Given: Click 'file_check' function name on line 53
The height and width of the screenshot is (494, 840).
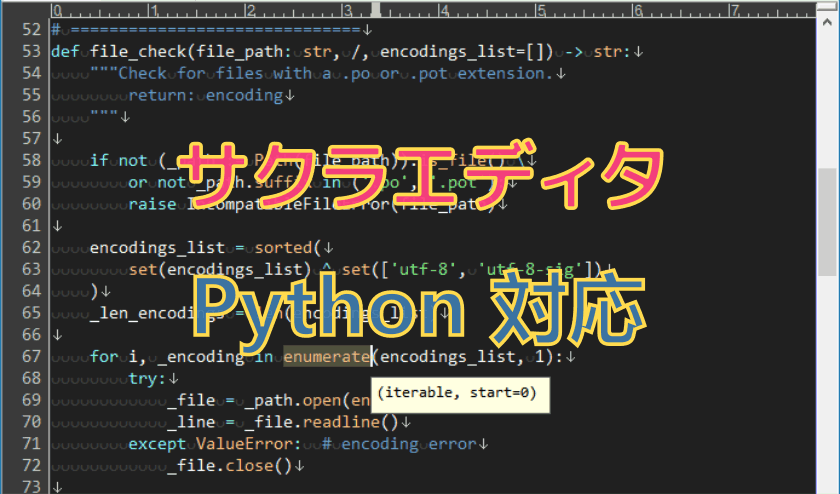Looking at the screenshot, I should [138, 51].
